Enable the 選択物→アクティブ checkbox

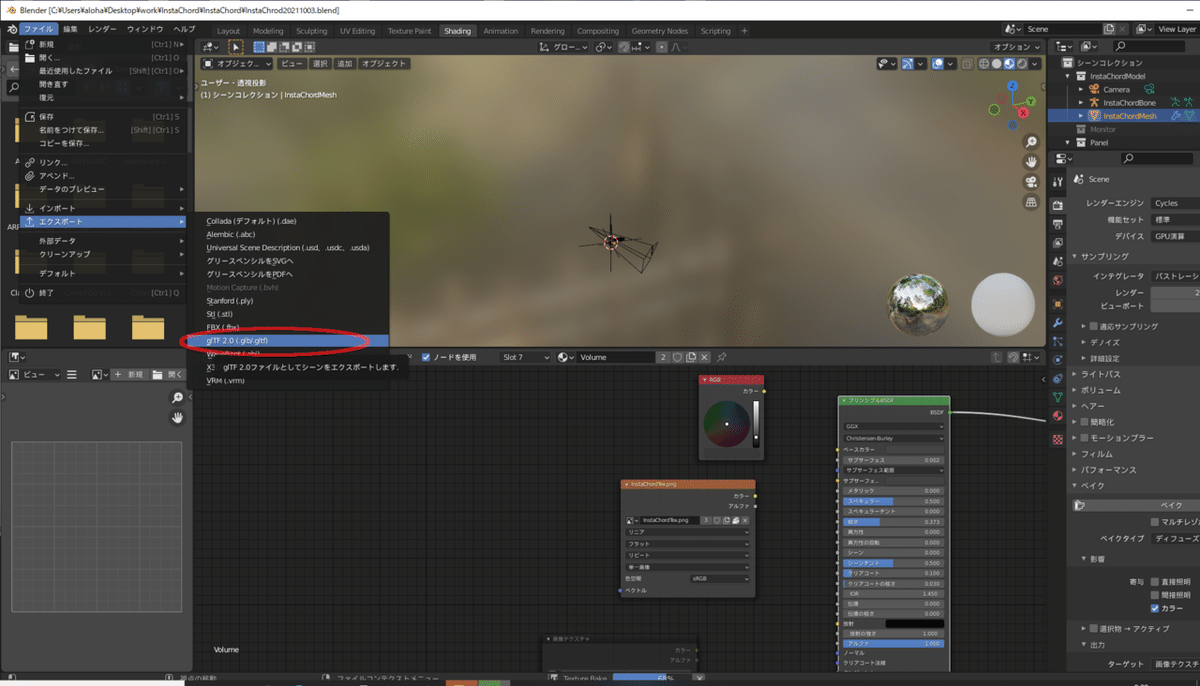pos(1094,628)
